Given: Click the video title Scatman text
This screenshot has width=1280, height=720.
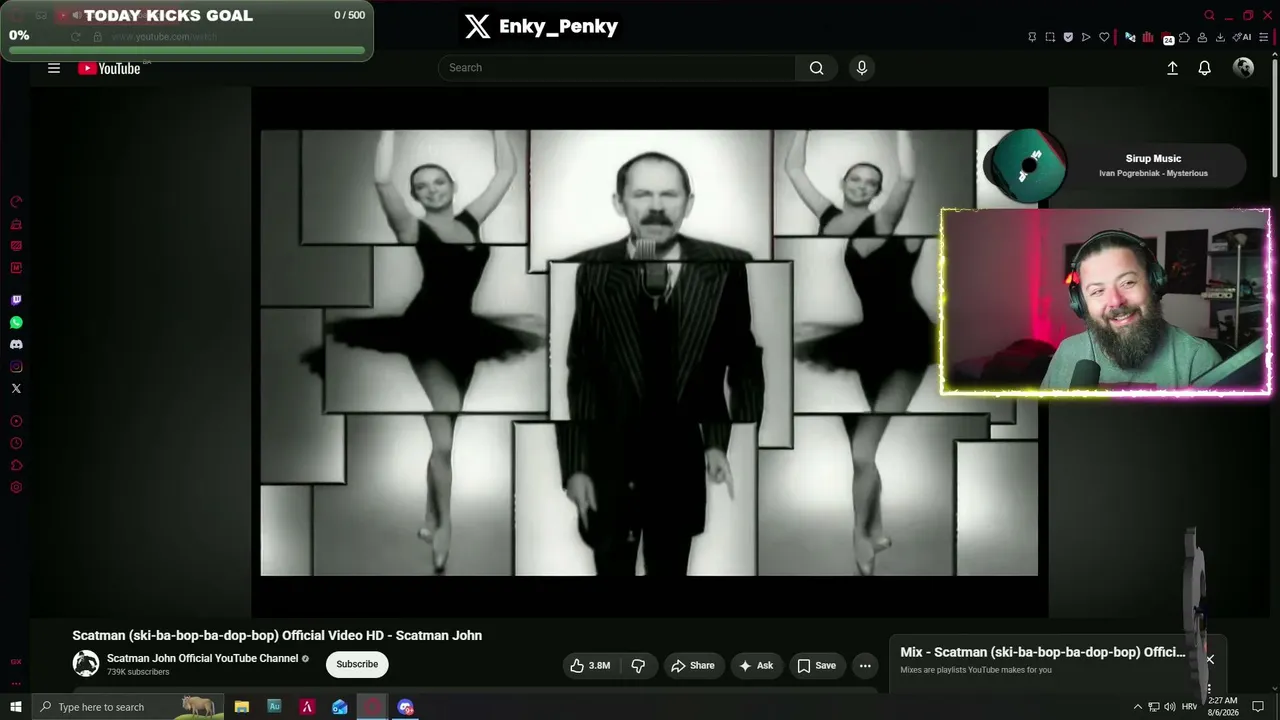Looking at the screenshot, I should click(277, 635).
